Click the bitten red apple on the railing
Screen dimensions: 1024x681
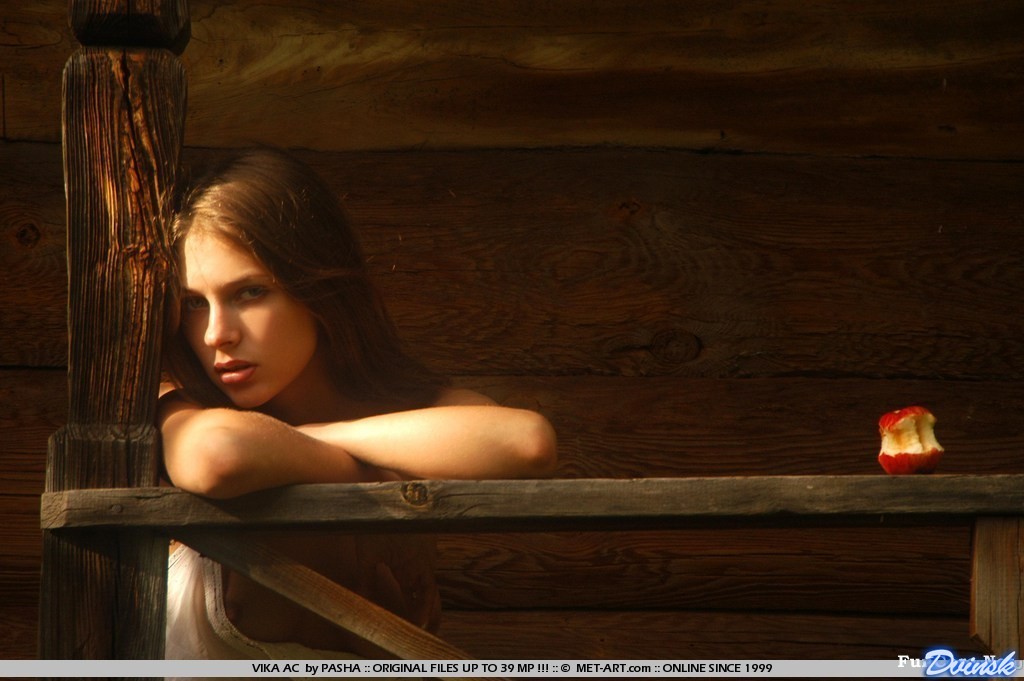click(x=909, y=440)
